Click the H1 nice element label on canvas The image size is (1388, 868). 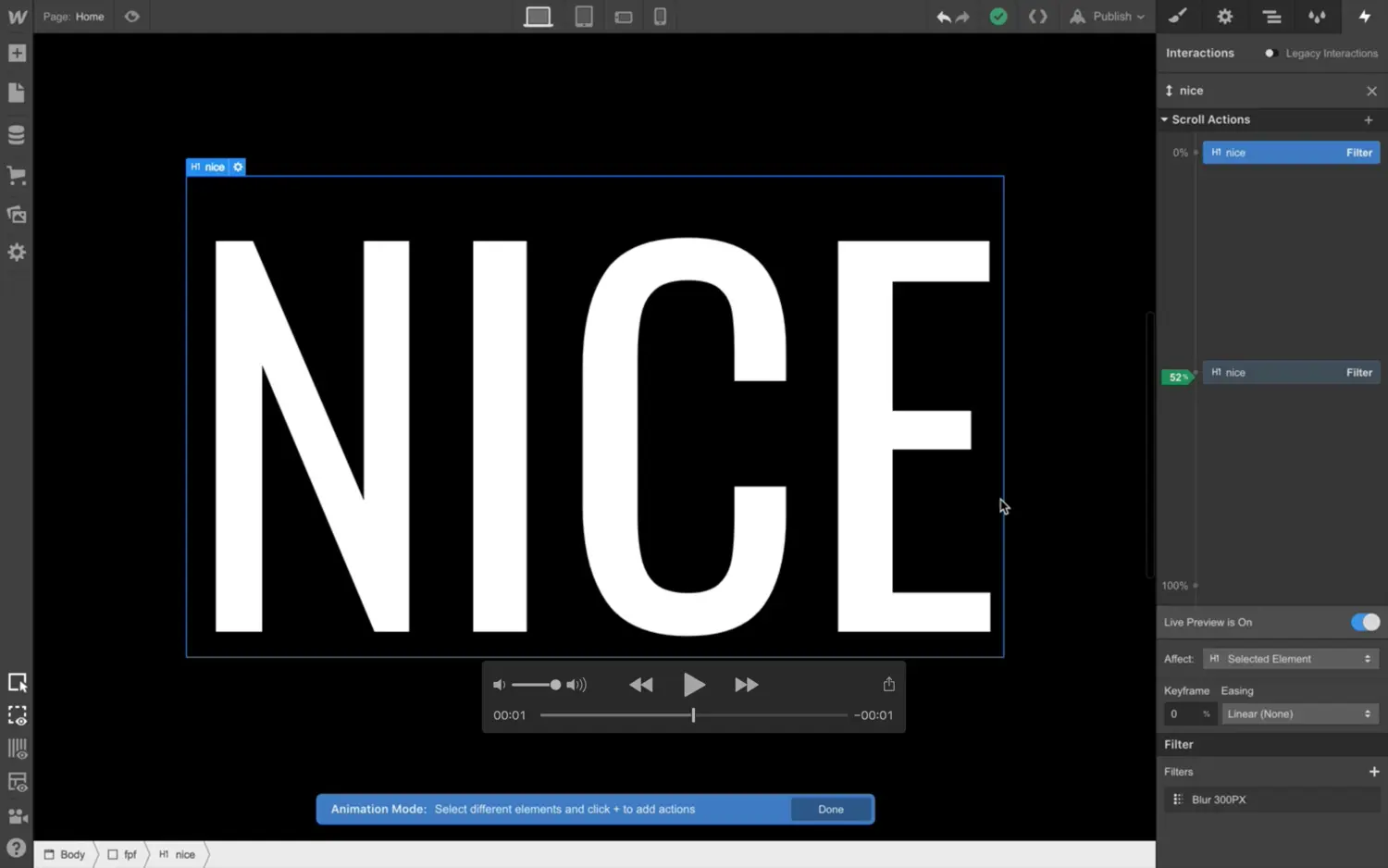pyautogui.click(x=208, y=167)
